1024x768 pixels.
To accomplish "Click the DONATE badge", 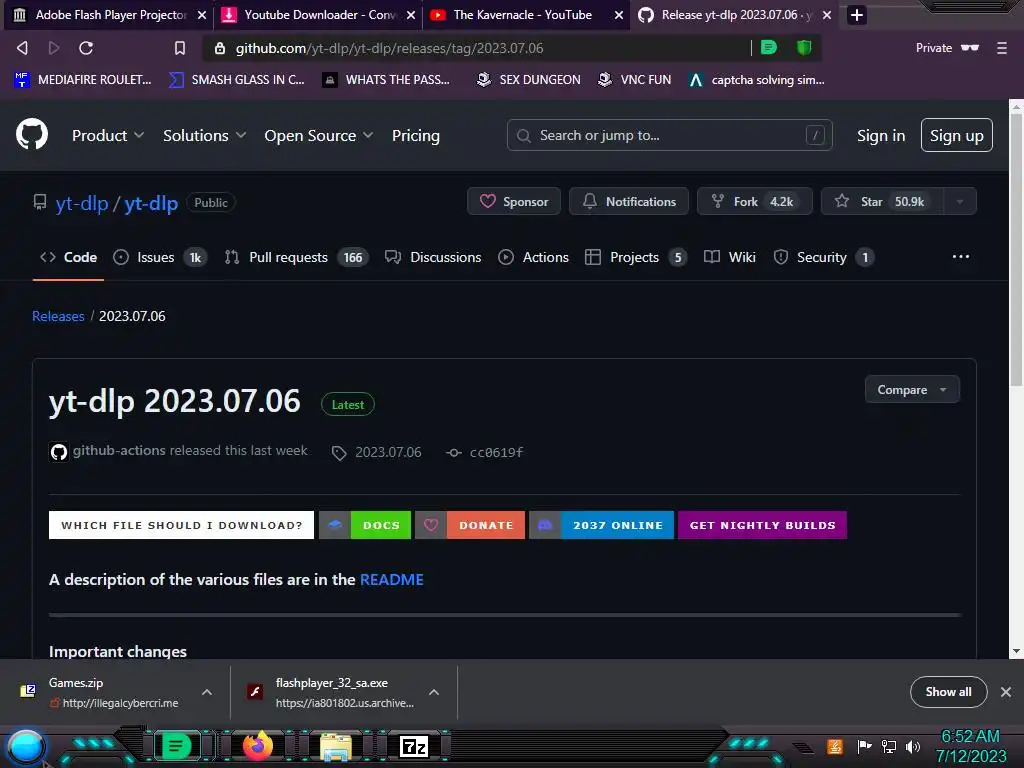I will 470,525.
